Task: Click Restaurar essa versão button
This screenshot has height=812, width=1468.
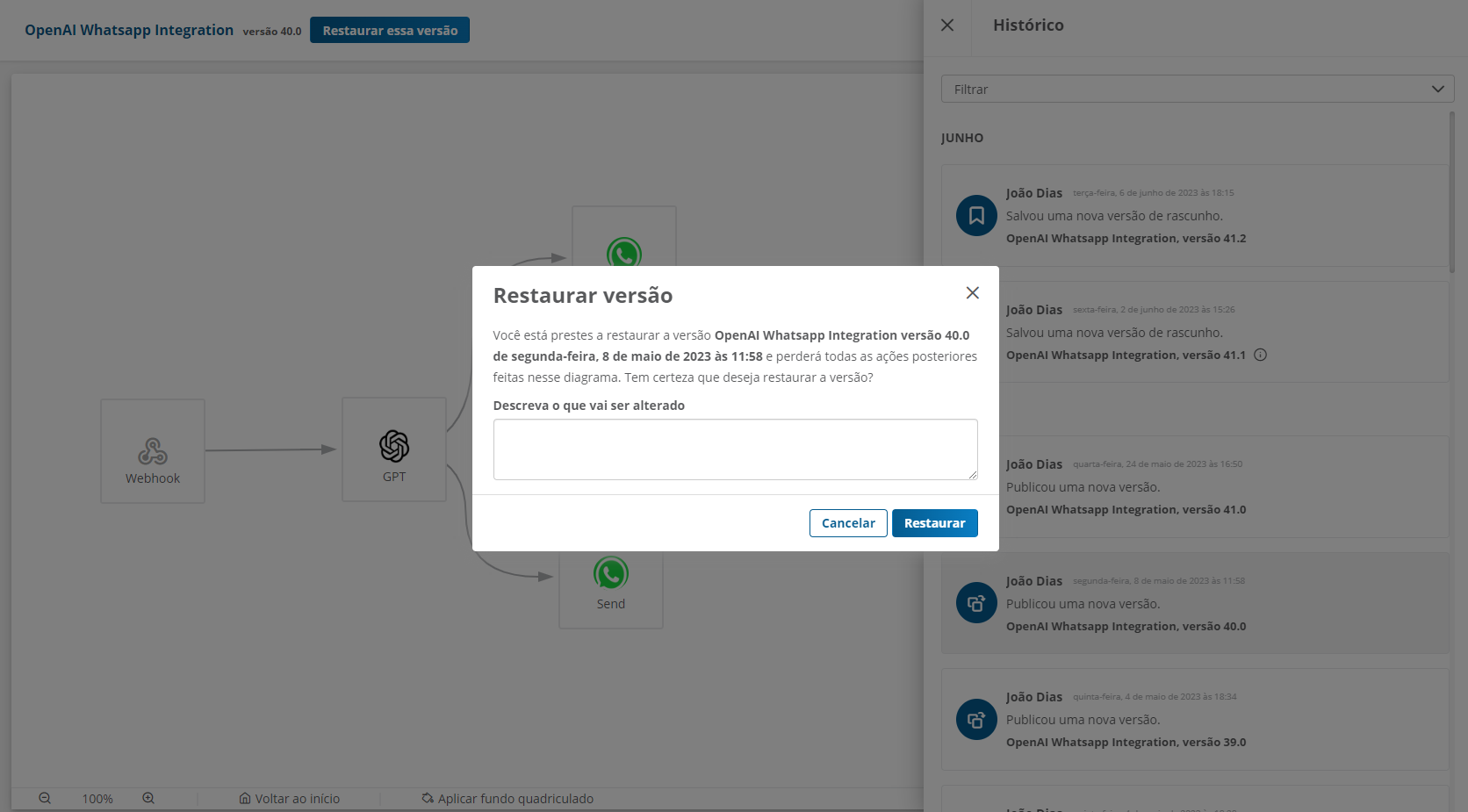Action: click(x=390, y=30)
